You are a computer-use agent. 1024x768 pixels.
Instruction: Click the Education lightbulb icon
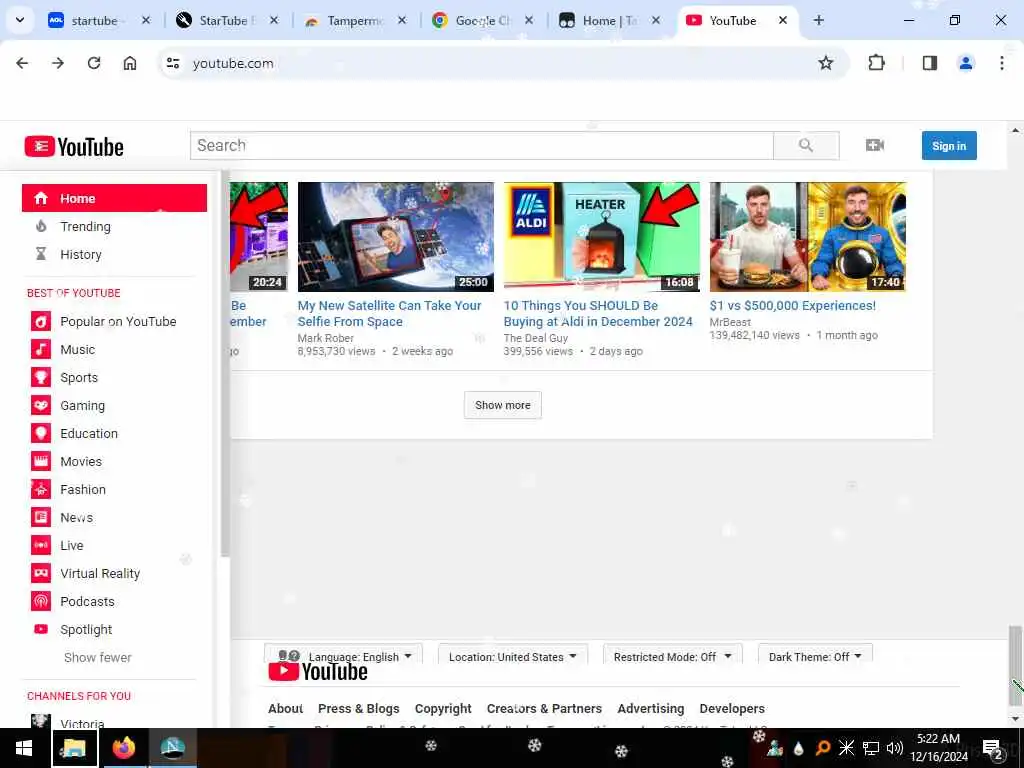tap(40, 433)
